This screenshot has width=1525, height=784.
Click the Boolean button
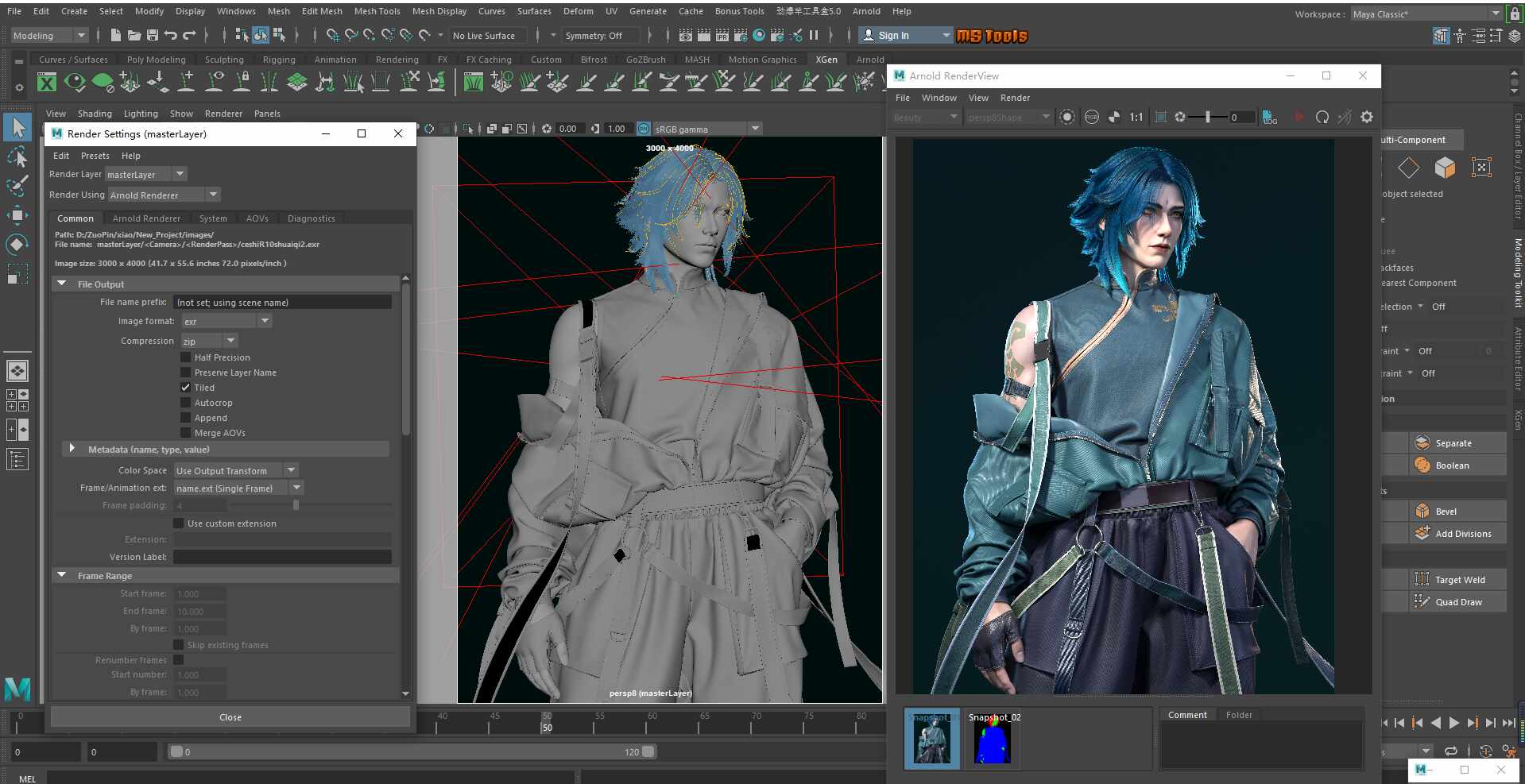(x=1459, y=465)
